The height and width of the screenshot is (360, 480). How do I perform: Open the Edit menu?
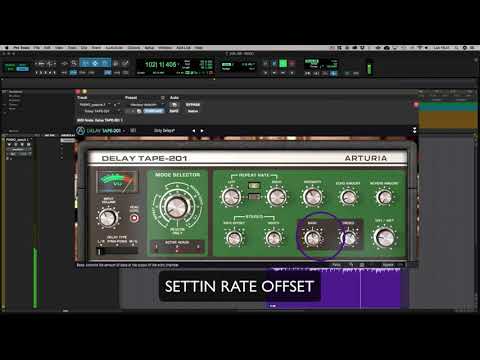tap(47, 48)
